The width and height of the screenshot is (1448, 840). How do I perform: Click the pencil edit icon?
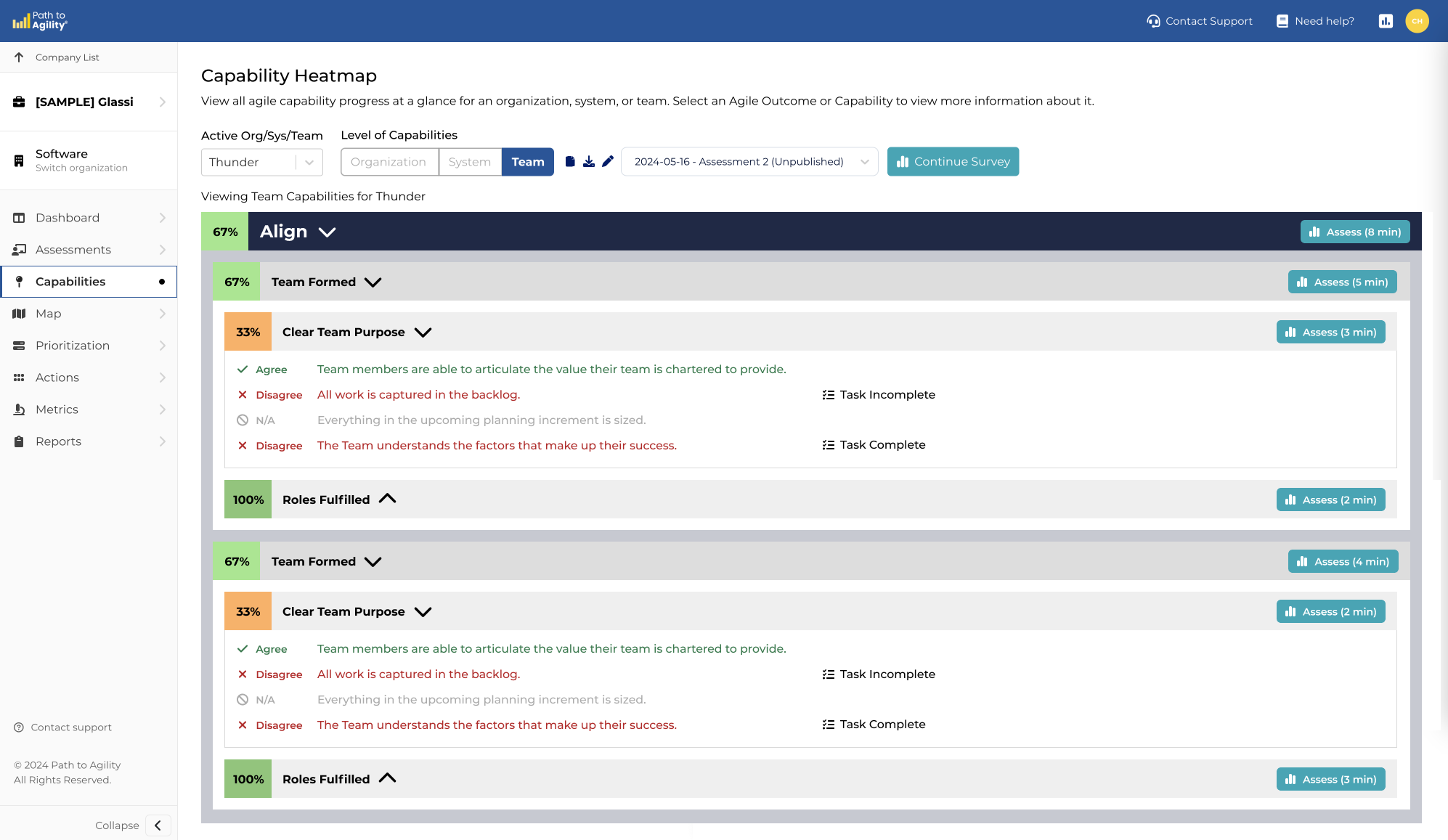click(608, 161)
